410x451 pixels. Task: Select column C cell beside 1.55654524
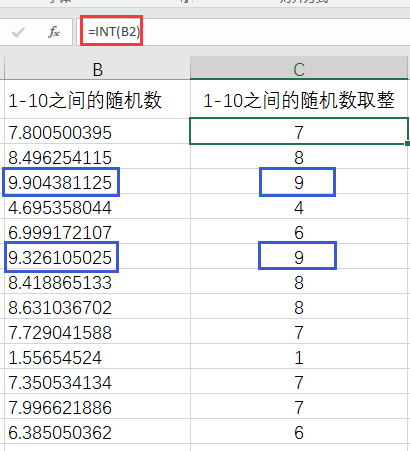299,357
